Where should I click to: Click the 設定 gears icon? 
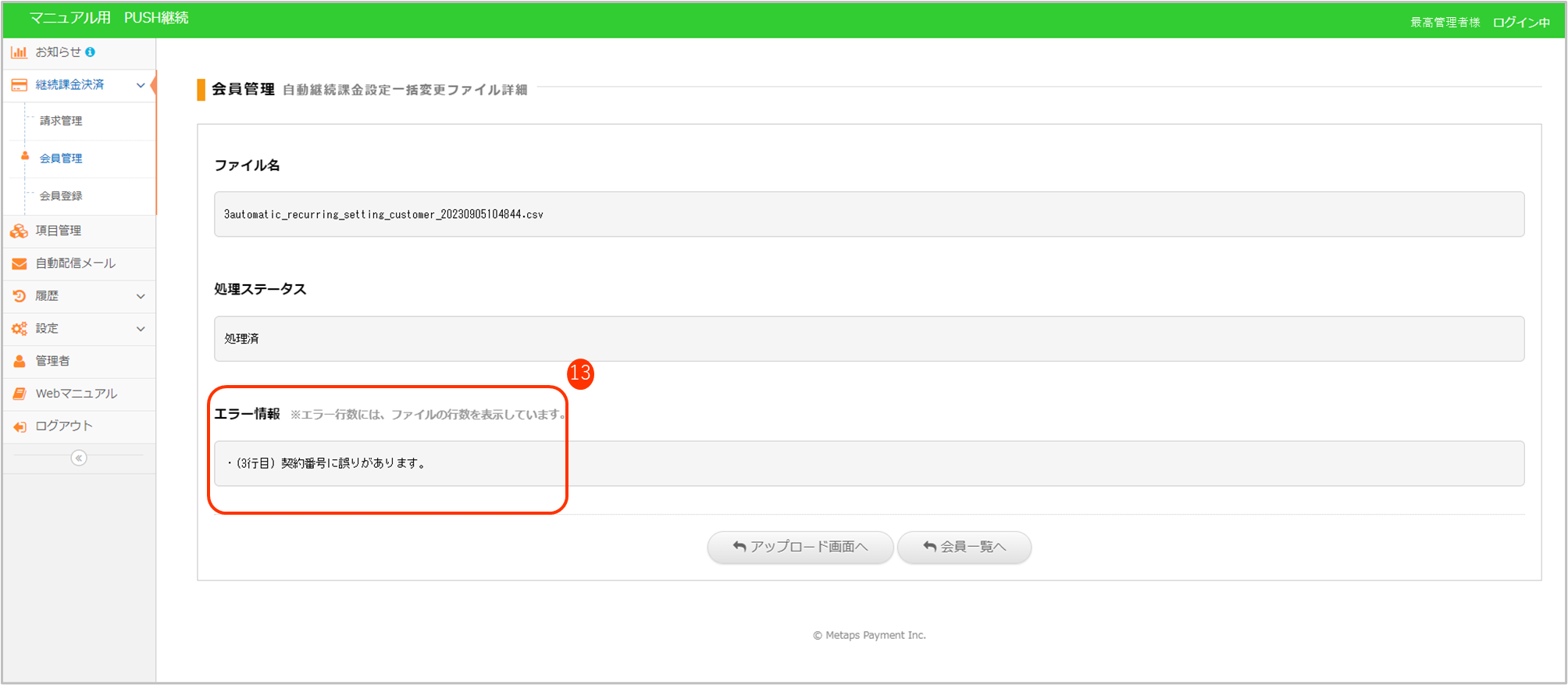click(19, 329)
